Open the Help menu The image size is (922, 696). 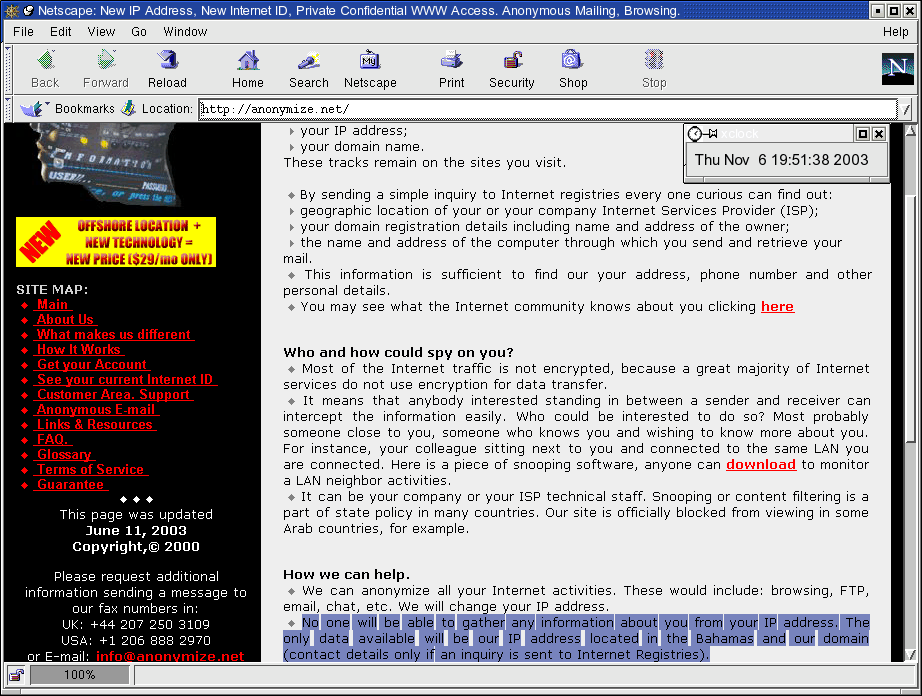(x=896, y=32)
